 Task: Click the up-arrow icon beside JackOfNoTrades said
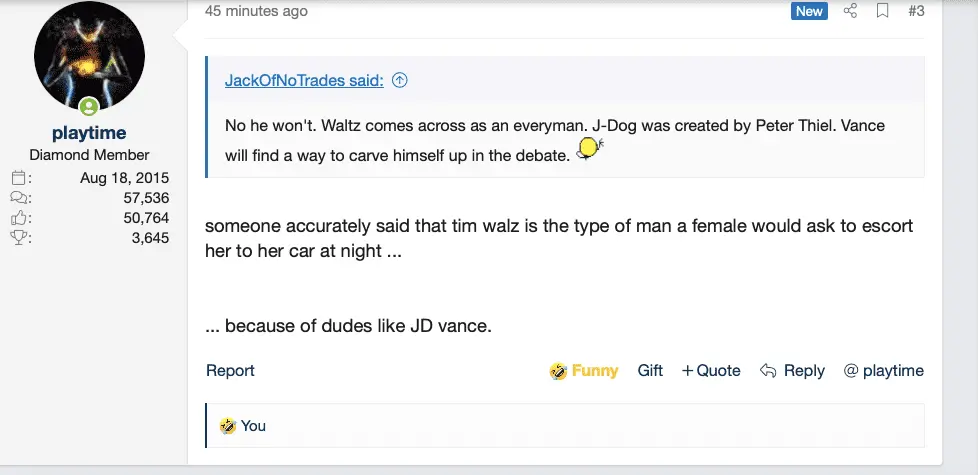click(x=400, y=81)
